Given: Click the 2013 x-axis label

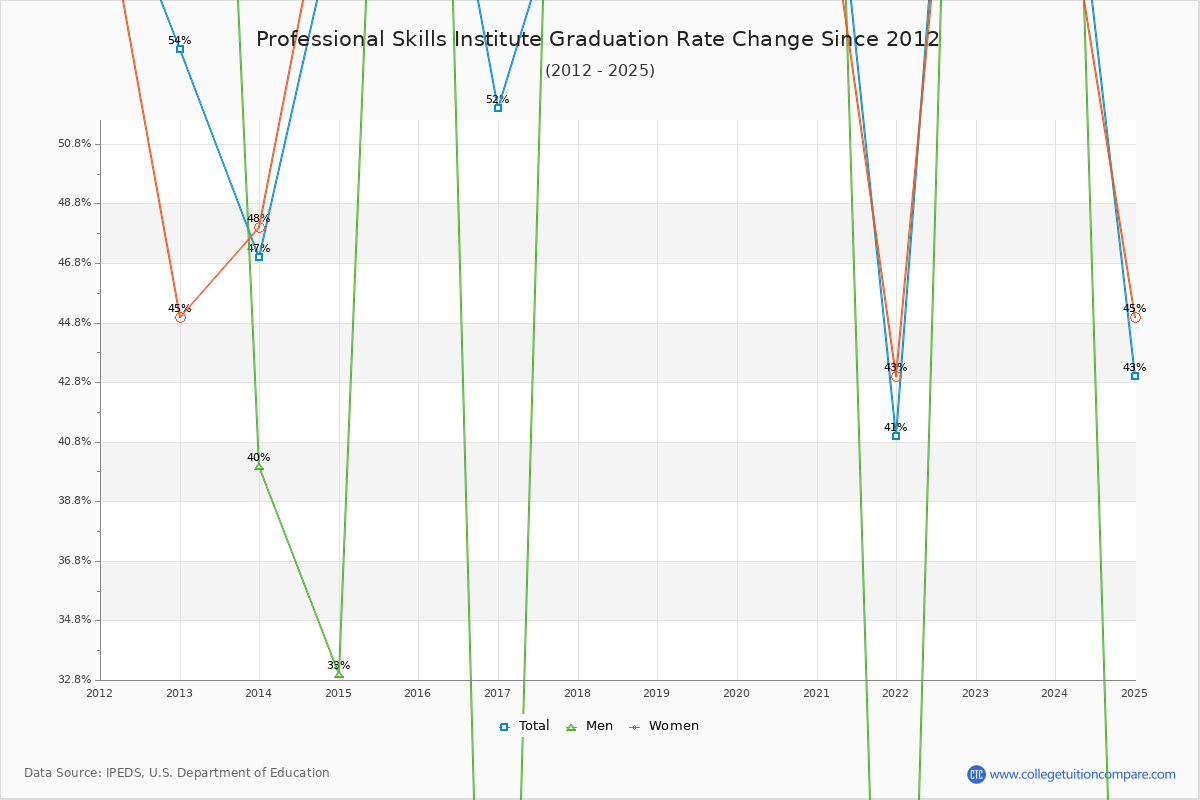Looking at the screenshot, I should pos(180,693).
